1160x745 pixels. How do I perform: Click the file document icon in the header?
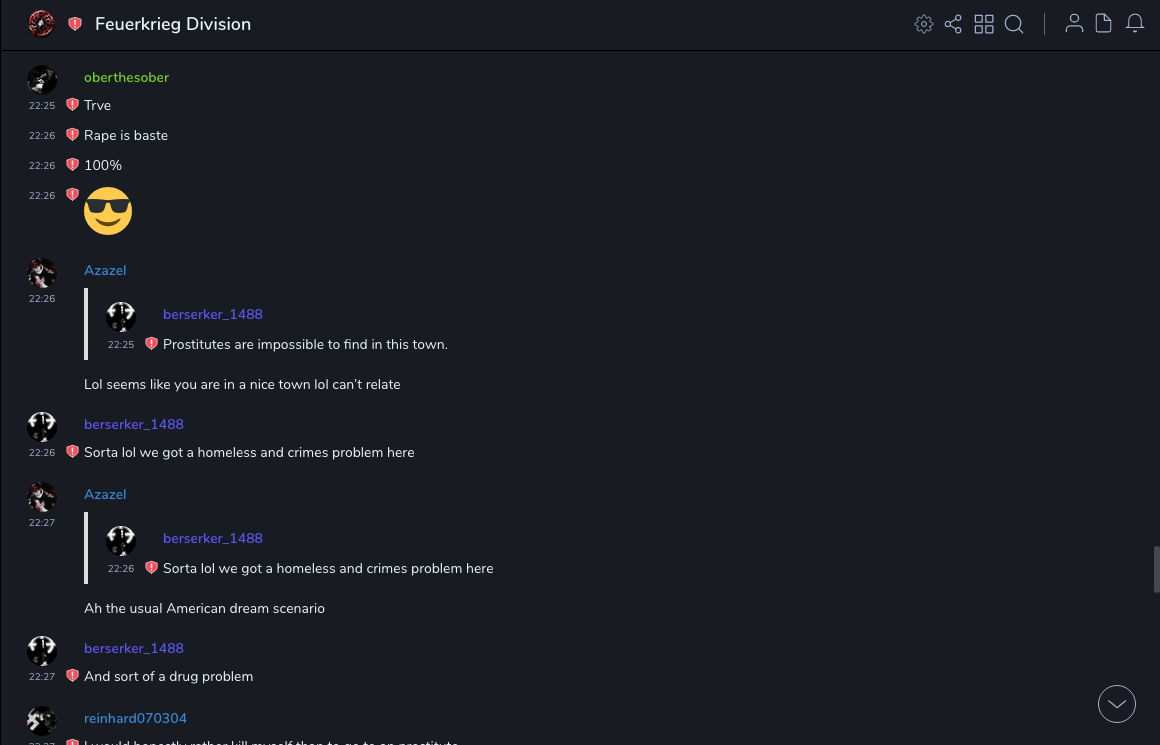(x=1104, y=24)
